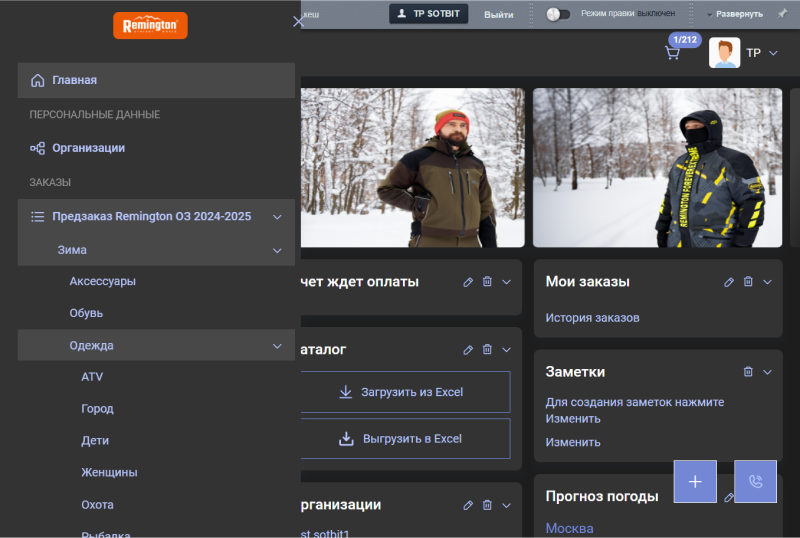The width and height of the screenshot is (800, 538).
Task: Collapse the Одежда chevron
Action: 277,346
